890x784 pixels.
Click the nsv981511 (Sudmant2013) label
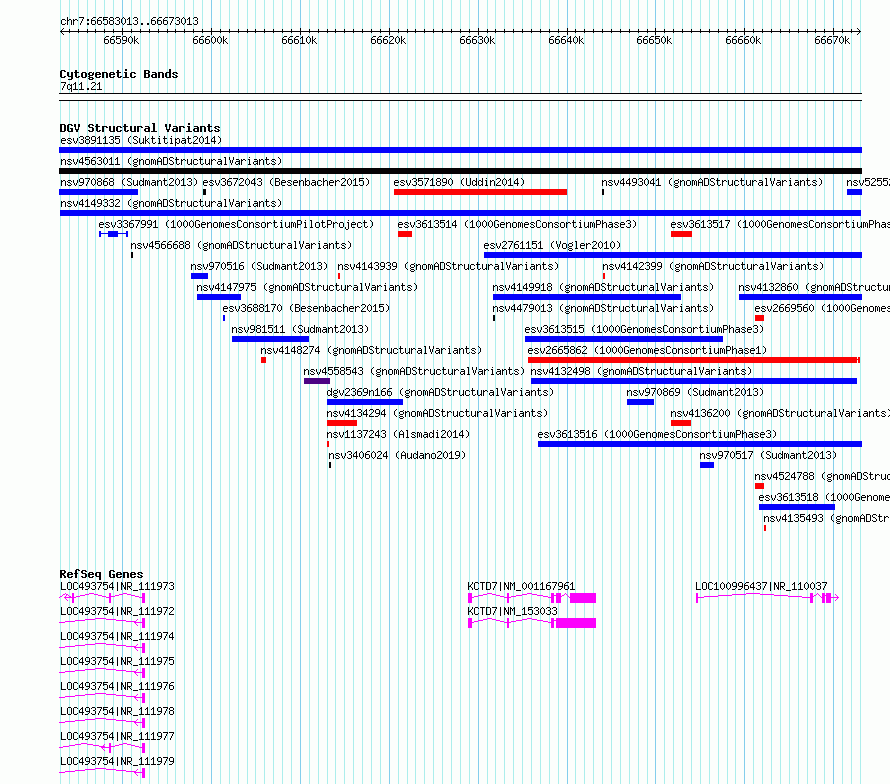pos(300,329)
